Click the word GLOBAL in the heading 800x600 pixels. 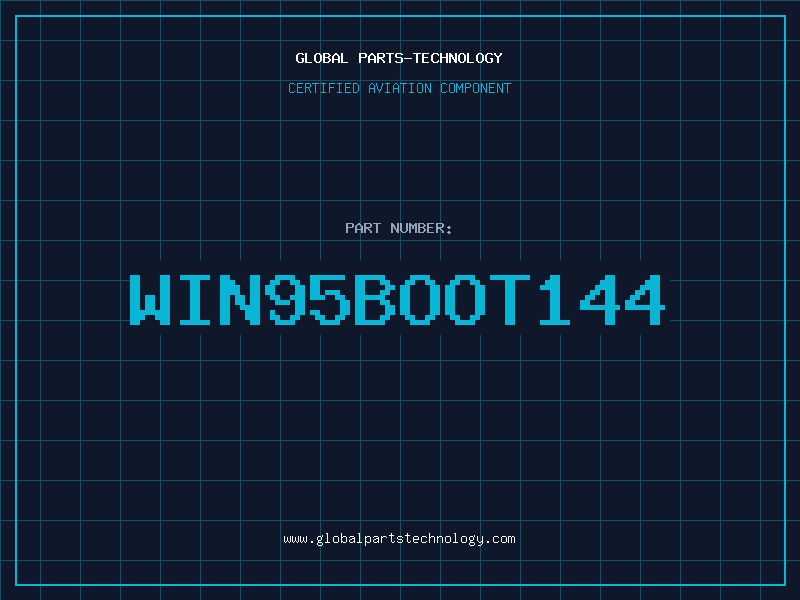(x=322, y=58)
